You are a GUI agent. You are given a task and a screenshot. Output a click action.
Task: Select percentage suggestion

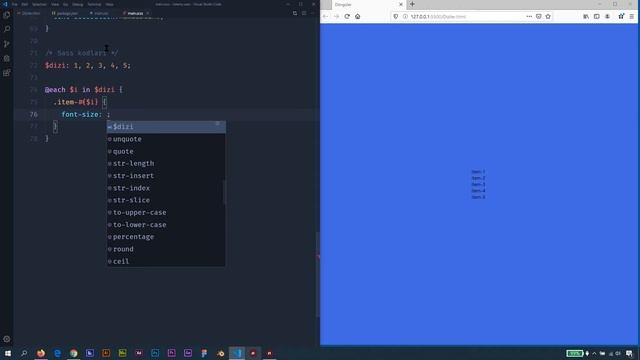click(x=166, y=237)
